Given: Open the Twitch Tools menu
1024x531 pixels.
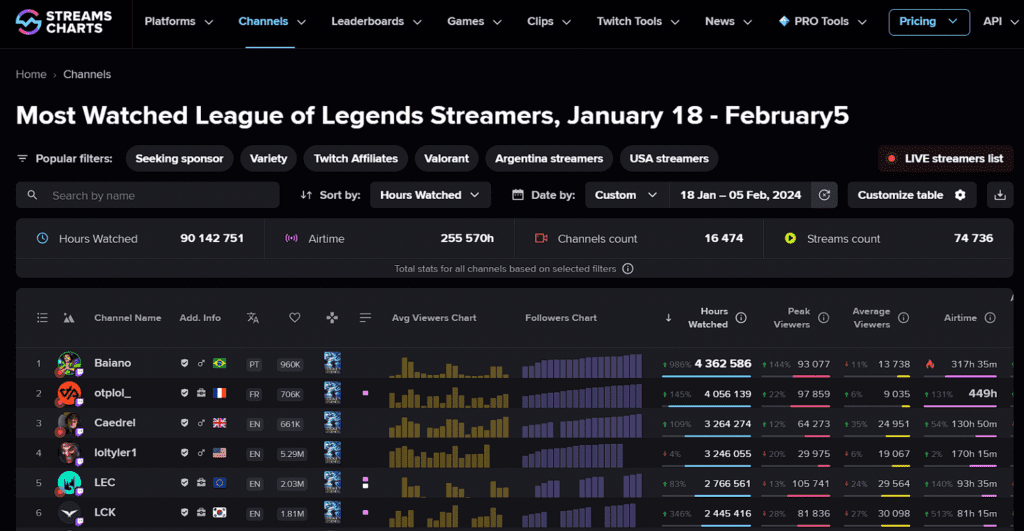Looking at the screenshot, I should (636, 22).
